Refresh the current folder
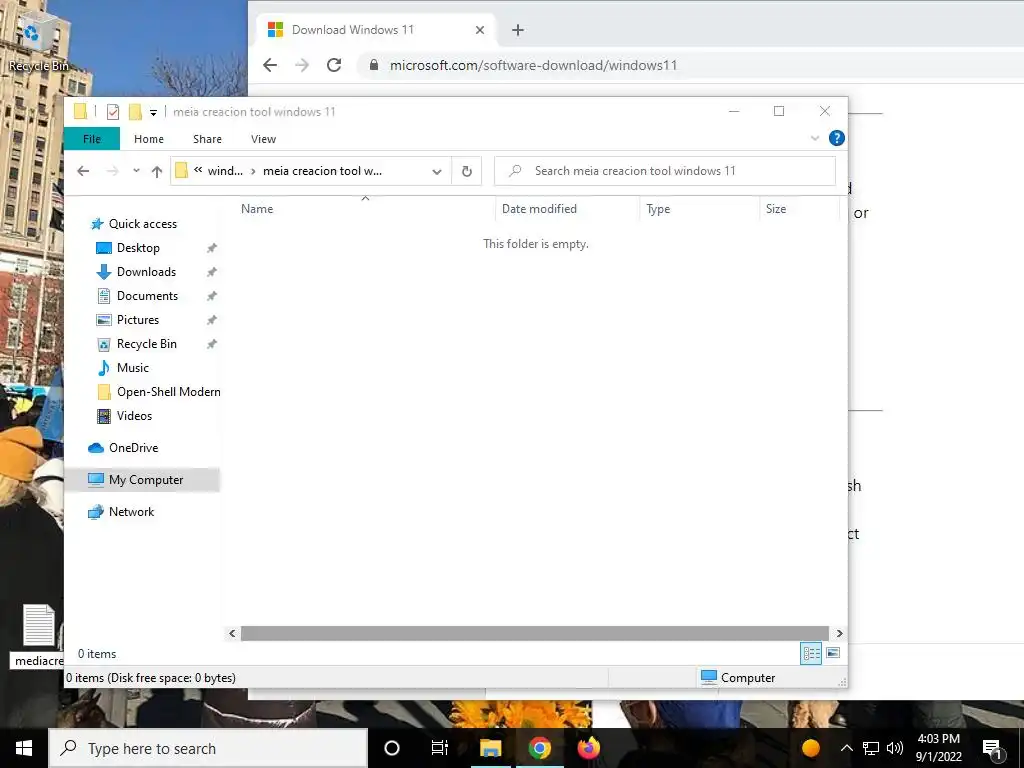The width and height of the screenshot is (1024, 768). tap(466, 171)
